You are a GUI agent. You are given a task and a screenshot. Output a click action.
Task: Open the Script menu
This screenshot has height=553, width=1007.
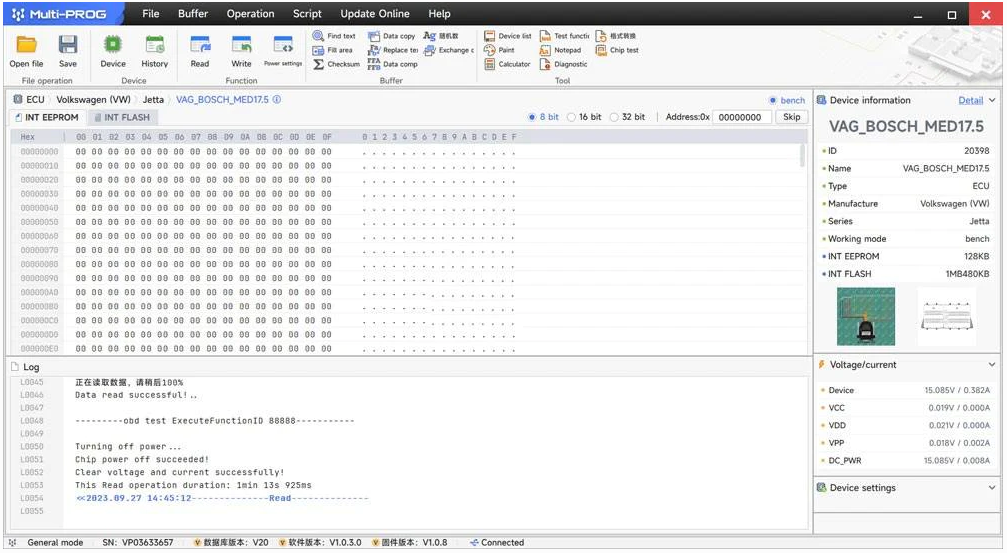tap(307, 13)
